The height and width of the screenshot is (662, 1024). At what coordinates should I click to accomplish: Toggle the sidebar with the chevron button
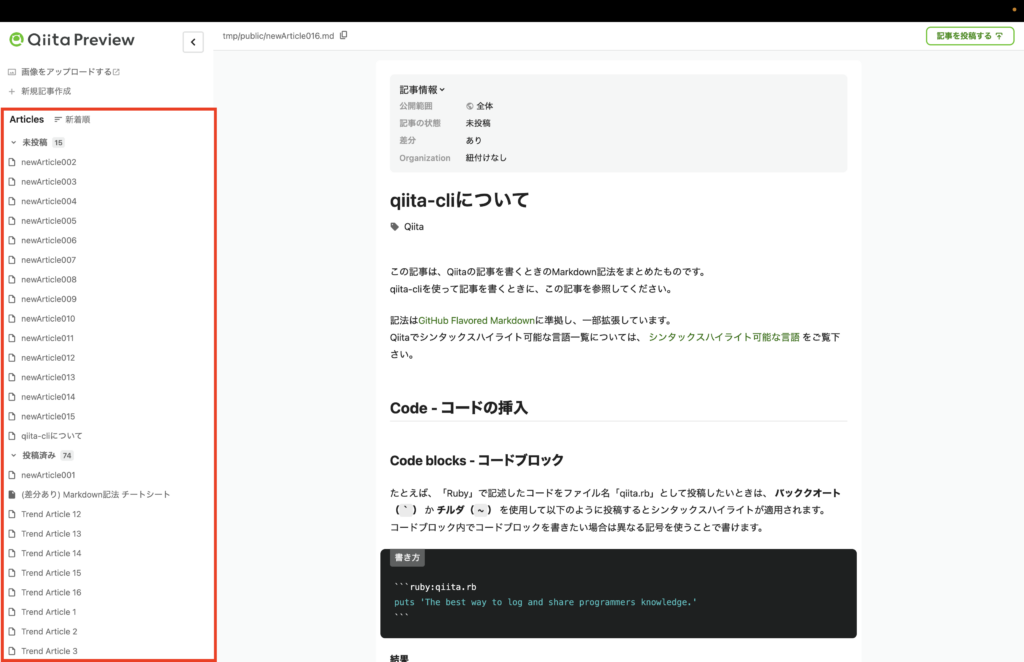coord(192,41)
